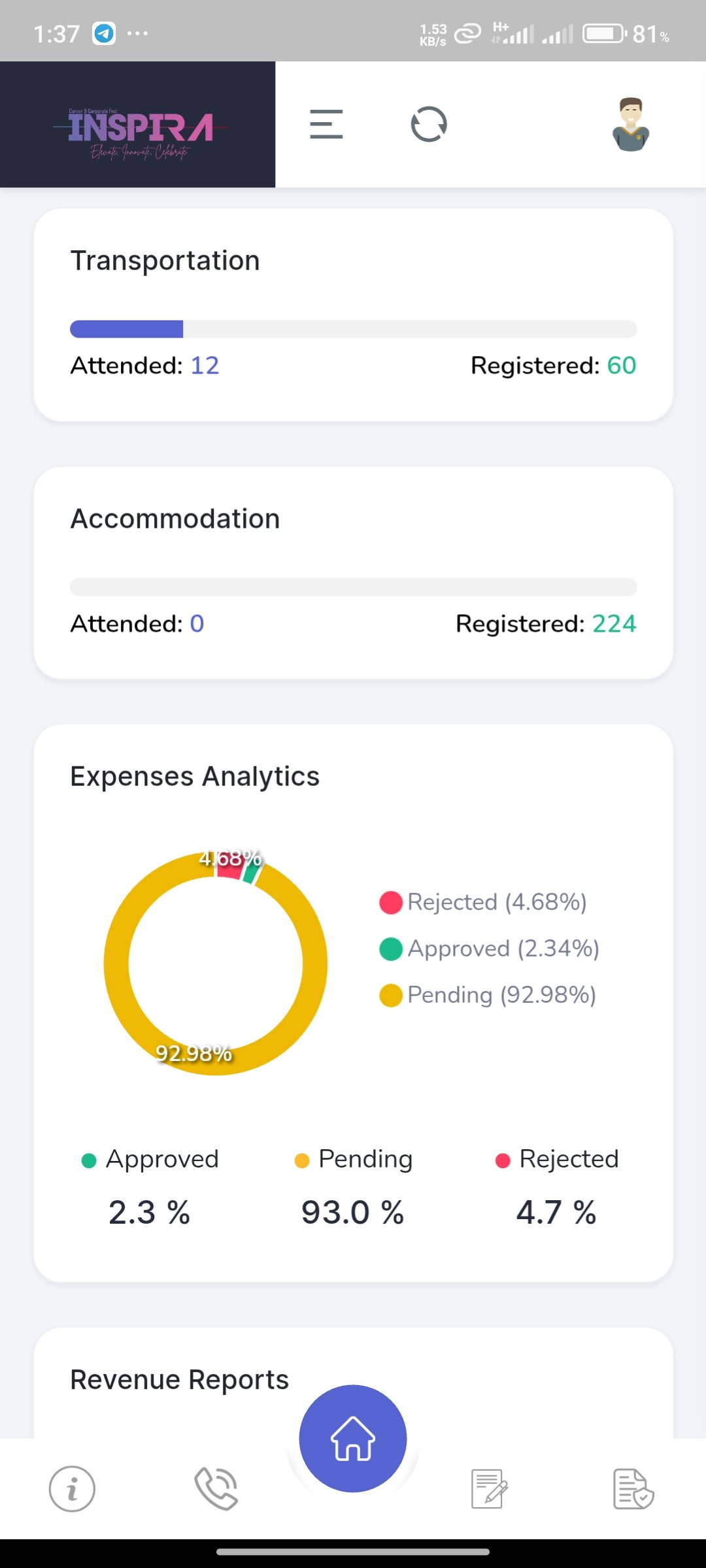Go to home using the house button
This screenshot has width=706, height=1568.
coord(353,1439)
